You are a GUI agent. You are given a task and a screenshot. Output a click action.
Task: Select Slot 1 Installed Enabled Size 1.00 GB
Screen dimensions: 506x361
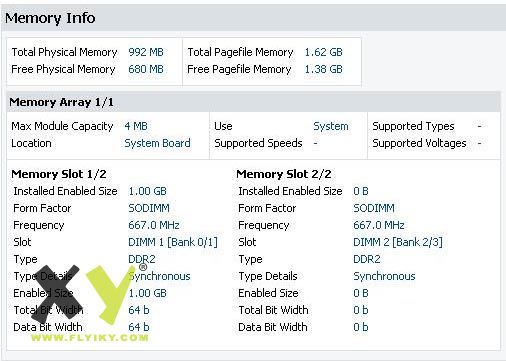click(x=147, y=191)
